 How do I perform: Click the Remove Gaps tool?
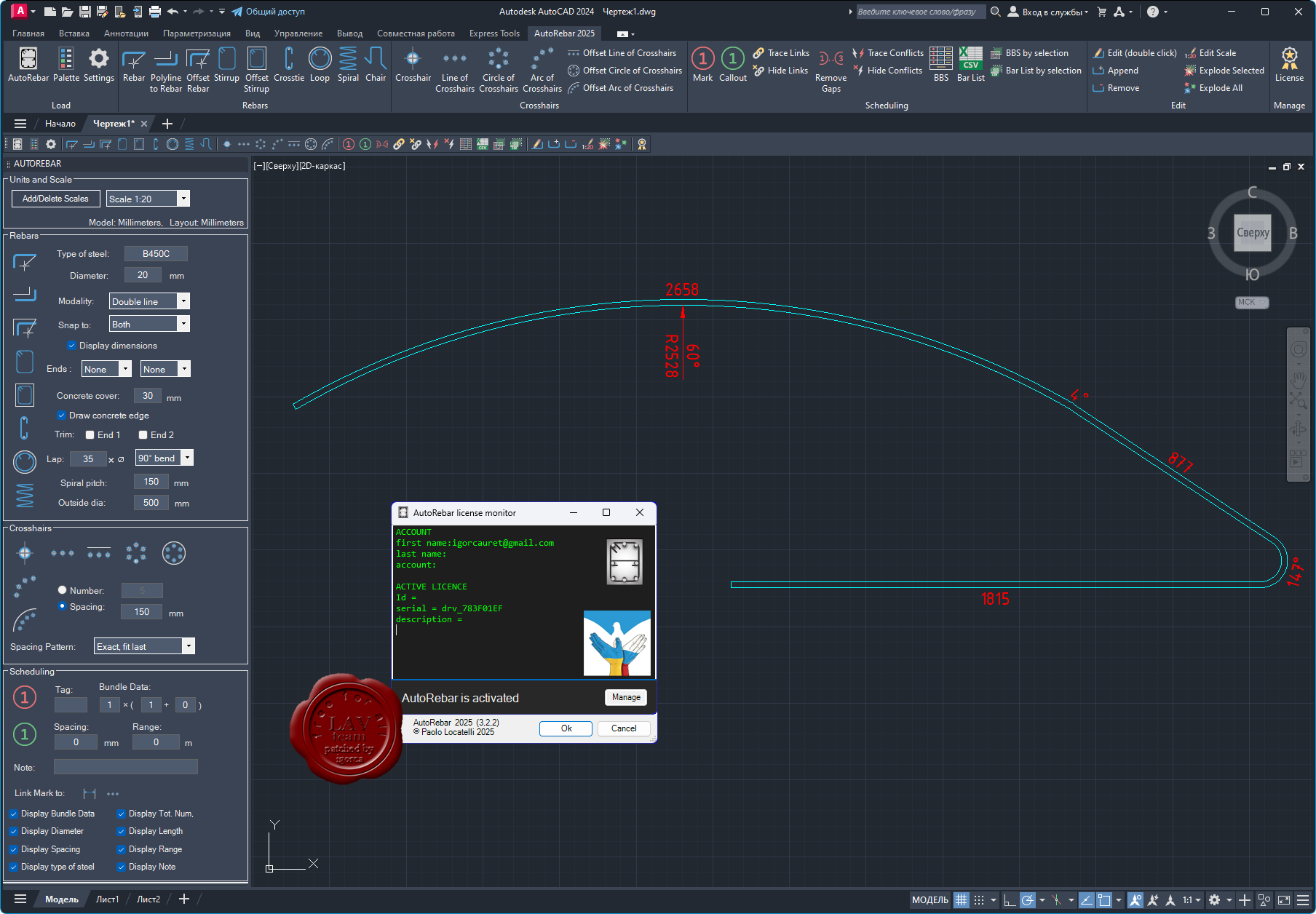point(831,70)
